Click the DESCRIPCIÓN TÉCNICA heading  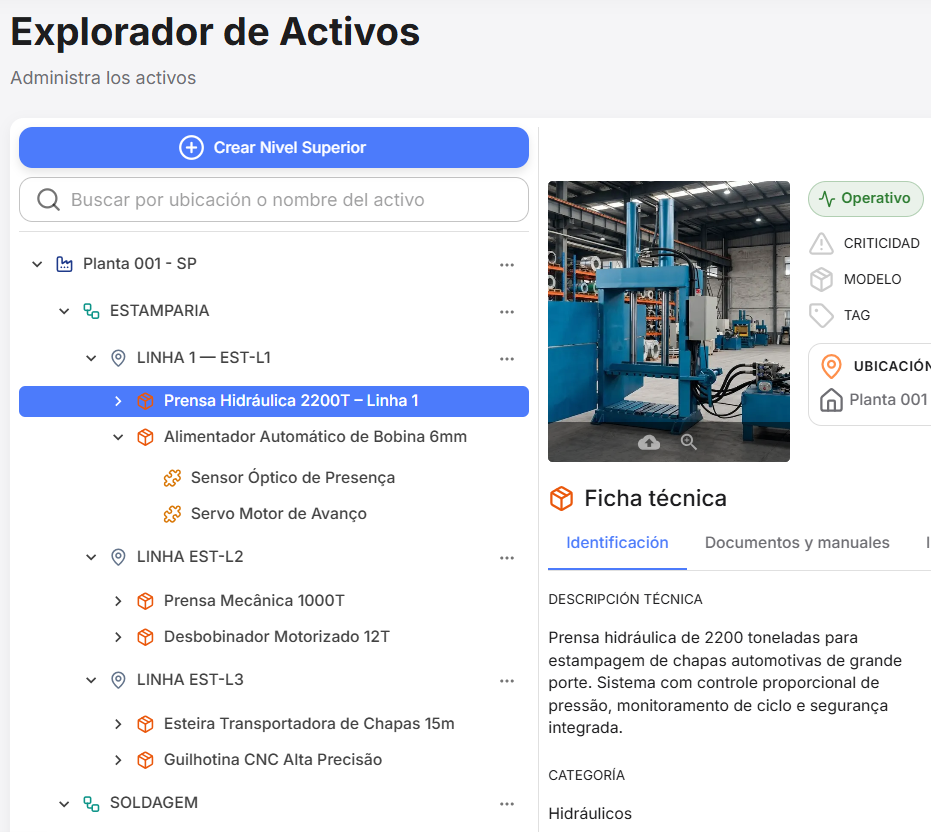[625, 599]
